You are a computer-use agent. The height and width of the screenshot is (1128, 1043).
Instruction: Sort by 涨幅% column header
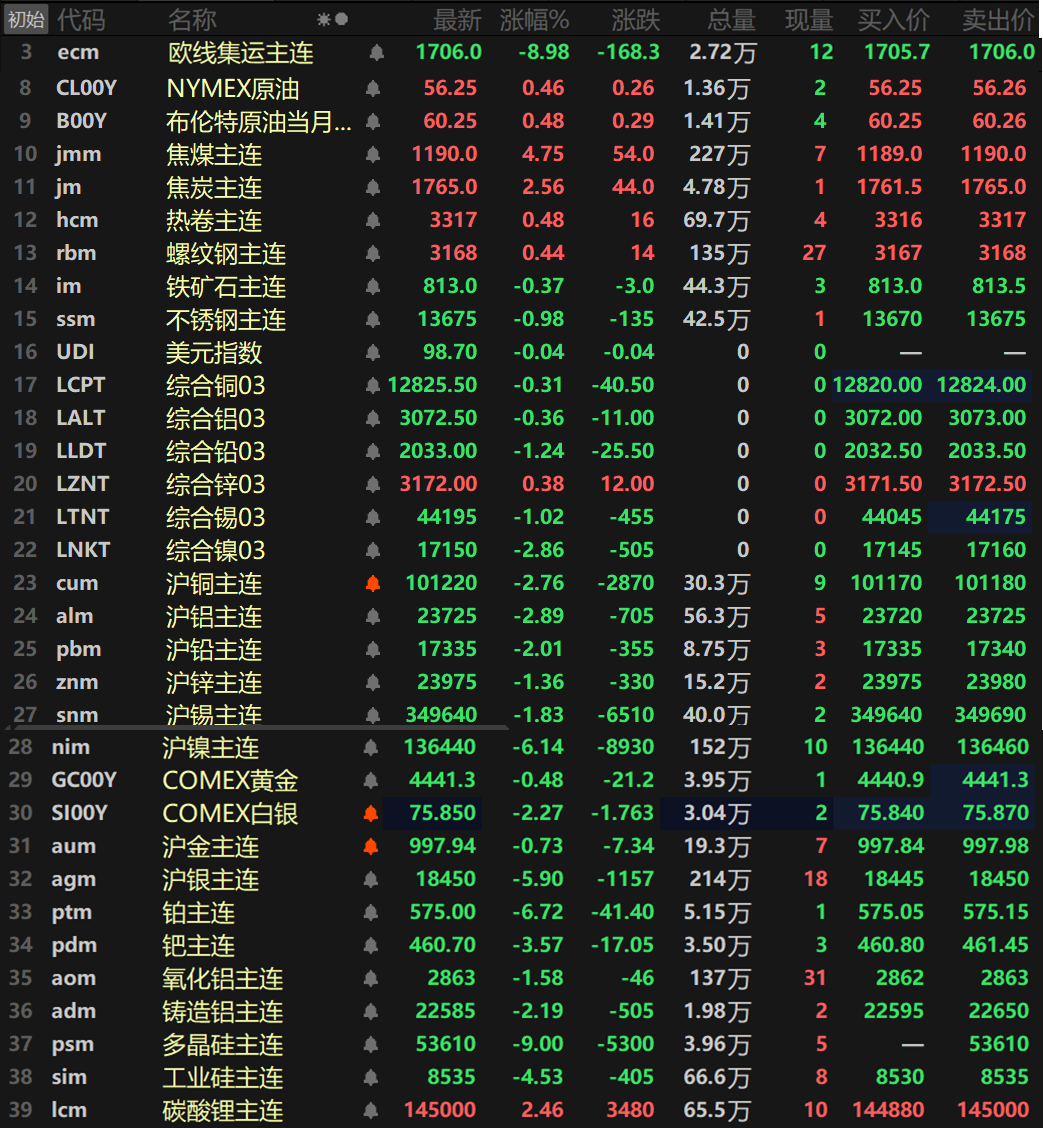click(x=534, y=19)
